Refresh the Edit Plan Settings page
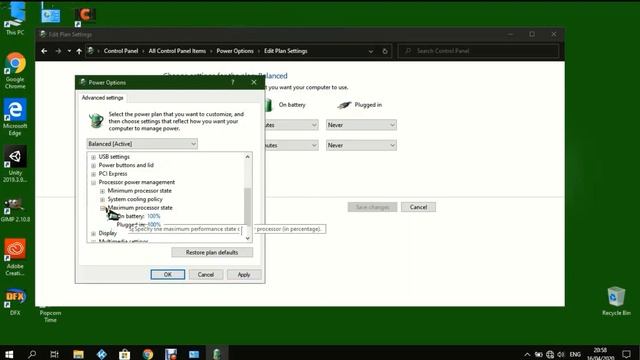Viewport: 640px width, 360px height. (x=385, y=51)
